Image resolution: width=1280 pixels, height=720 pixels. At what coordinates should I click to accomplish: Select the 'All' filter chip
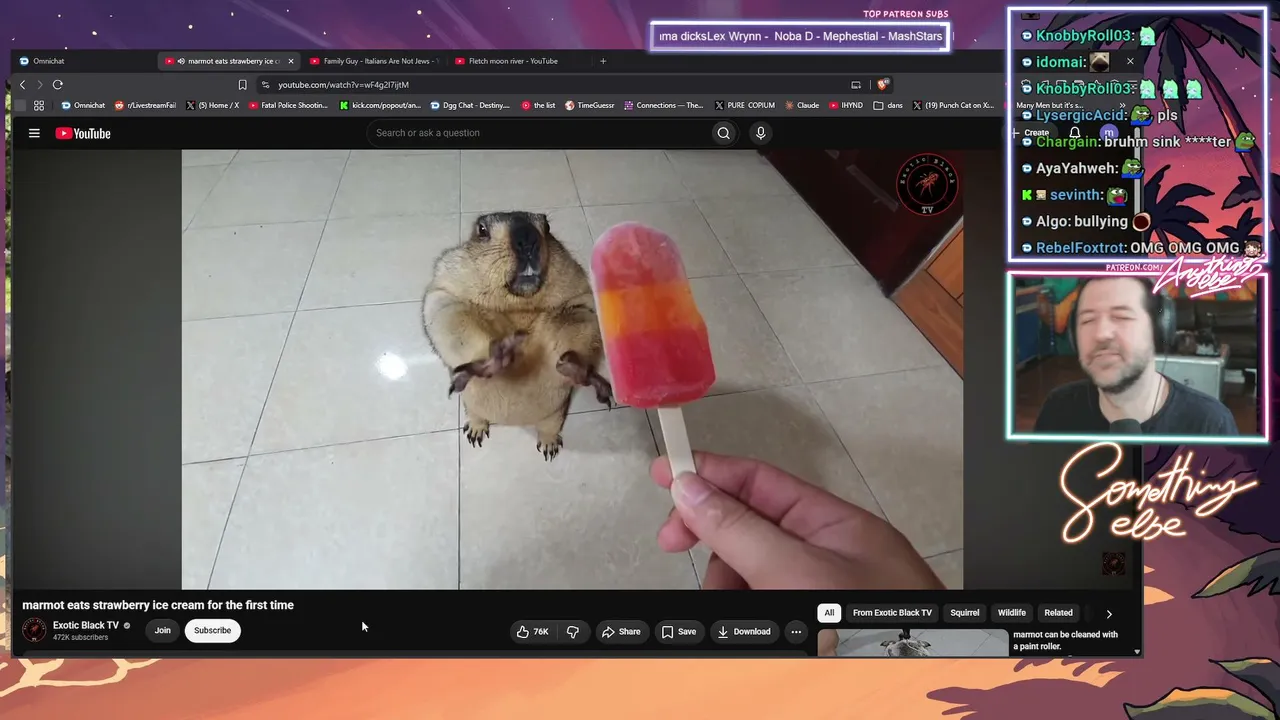tap(829, 613)
